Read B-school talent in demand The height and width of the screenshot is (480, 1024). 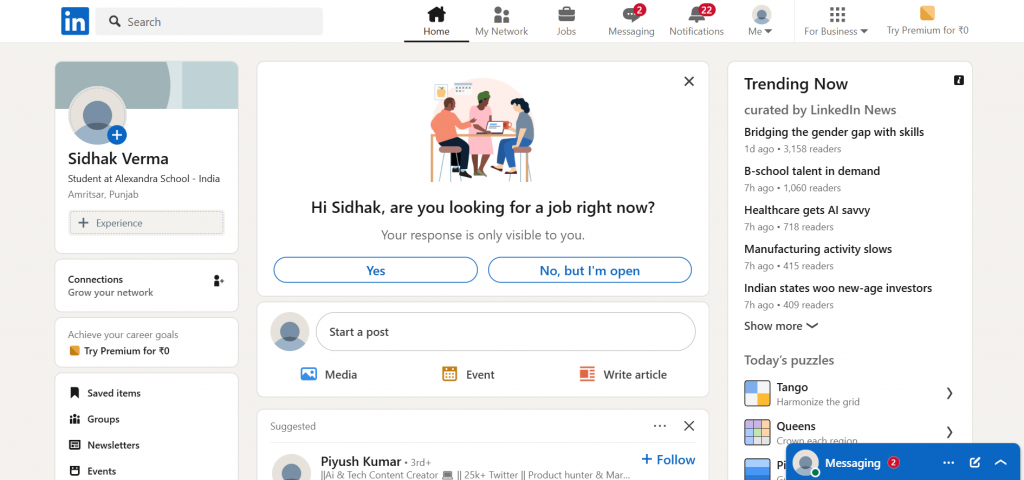pos(812,171)
